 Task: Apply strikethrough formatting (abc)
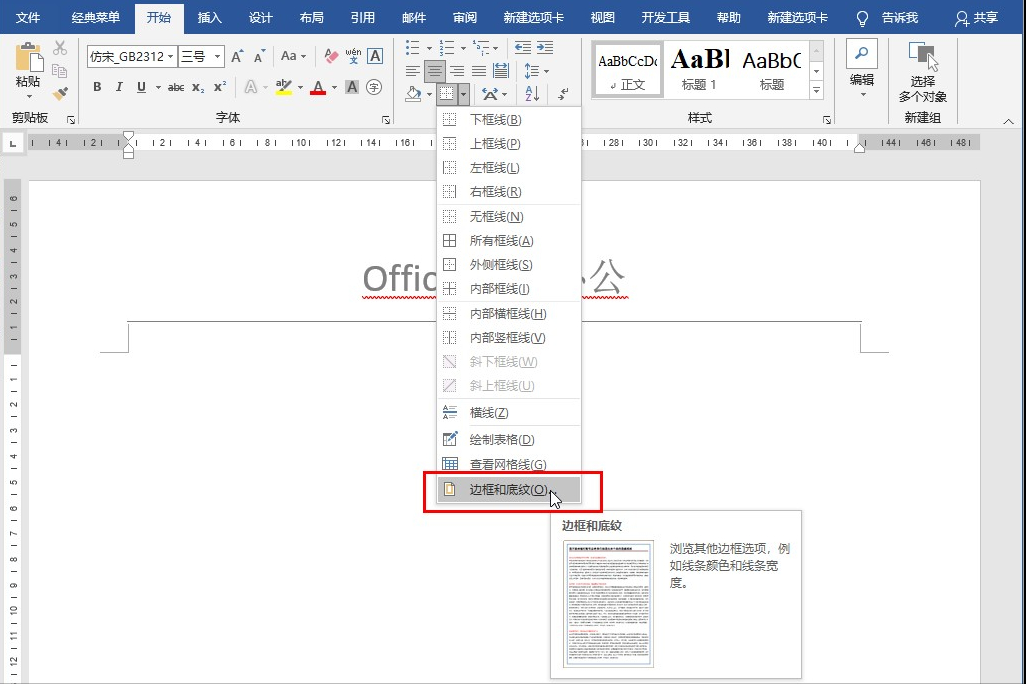coord(175,87)
